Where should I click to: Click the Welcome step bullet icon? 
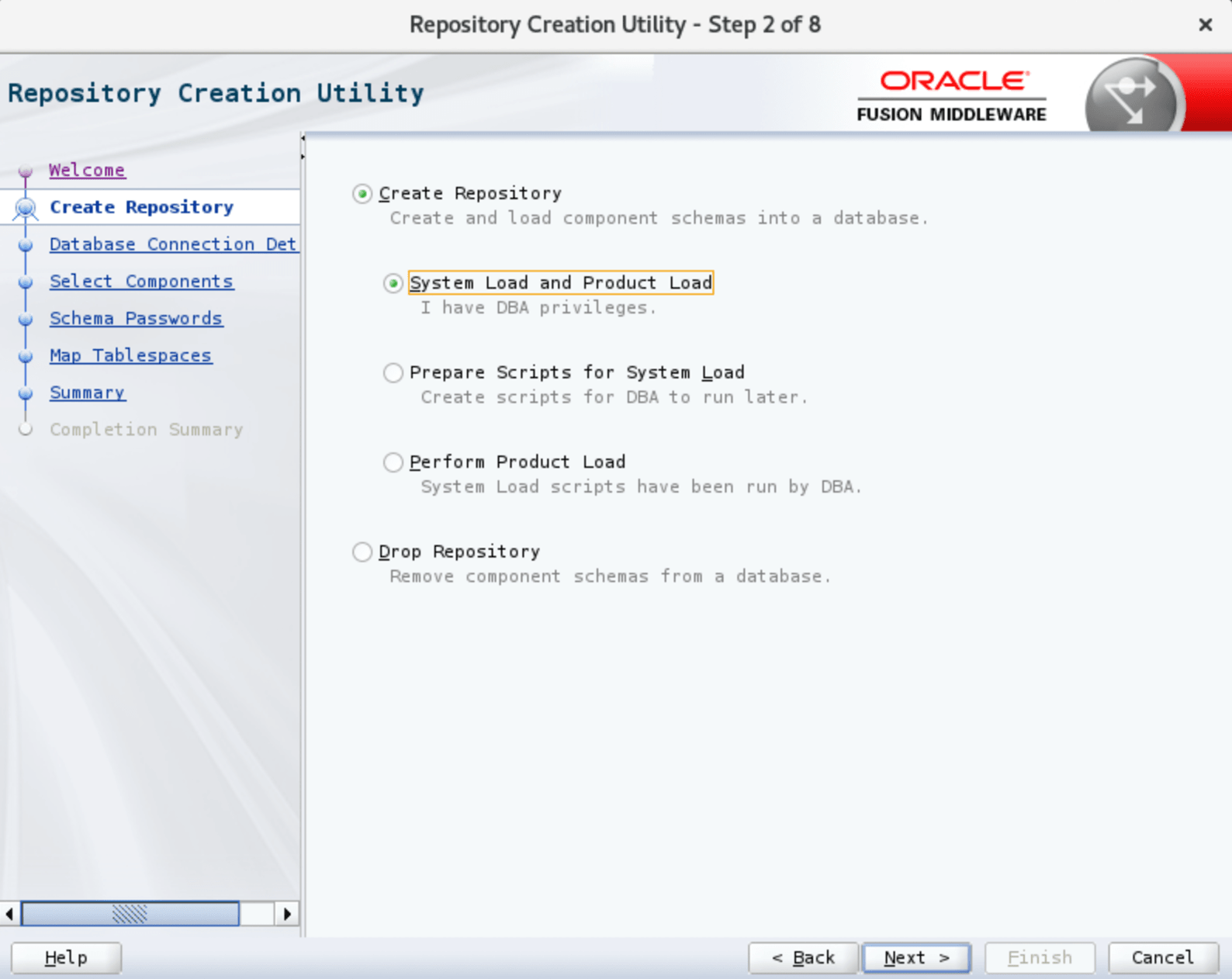point(26,171)
